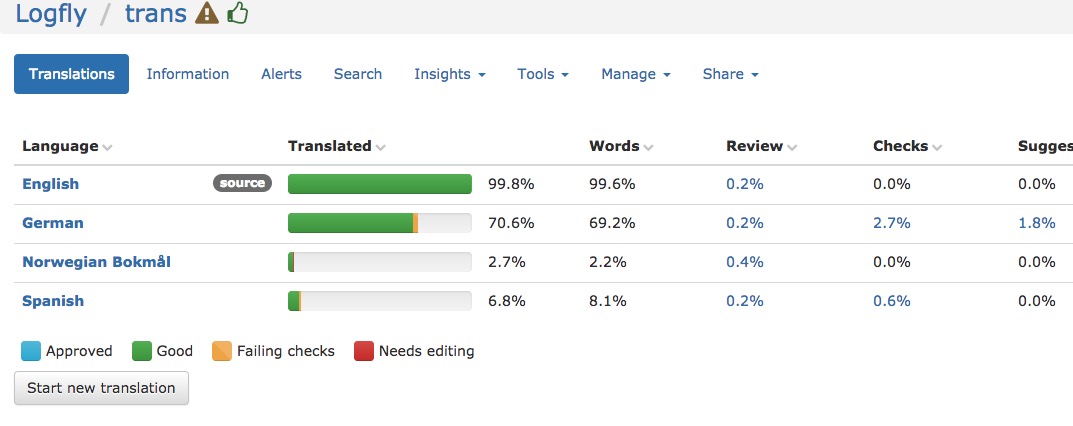Image resolution: width=1073 pixels, height=426 pixels.
Task: Click the English source badge
Action: coord(242,183)
